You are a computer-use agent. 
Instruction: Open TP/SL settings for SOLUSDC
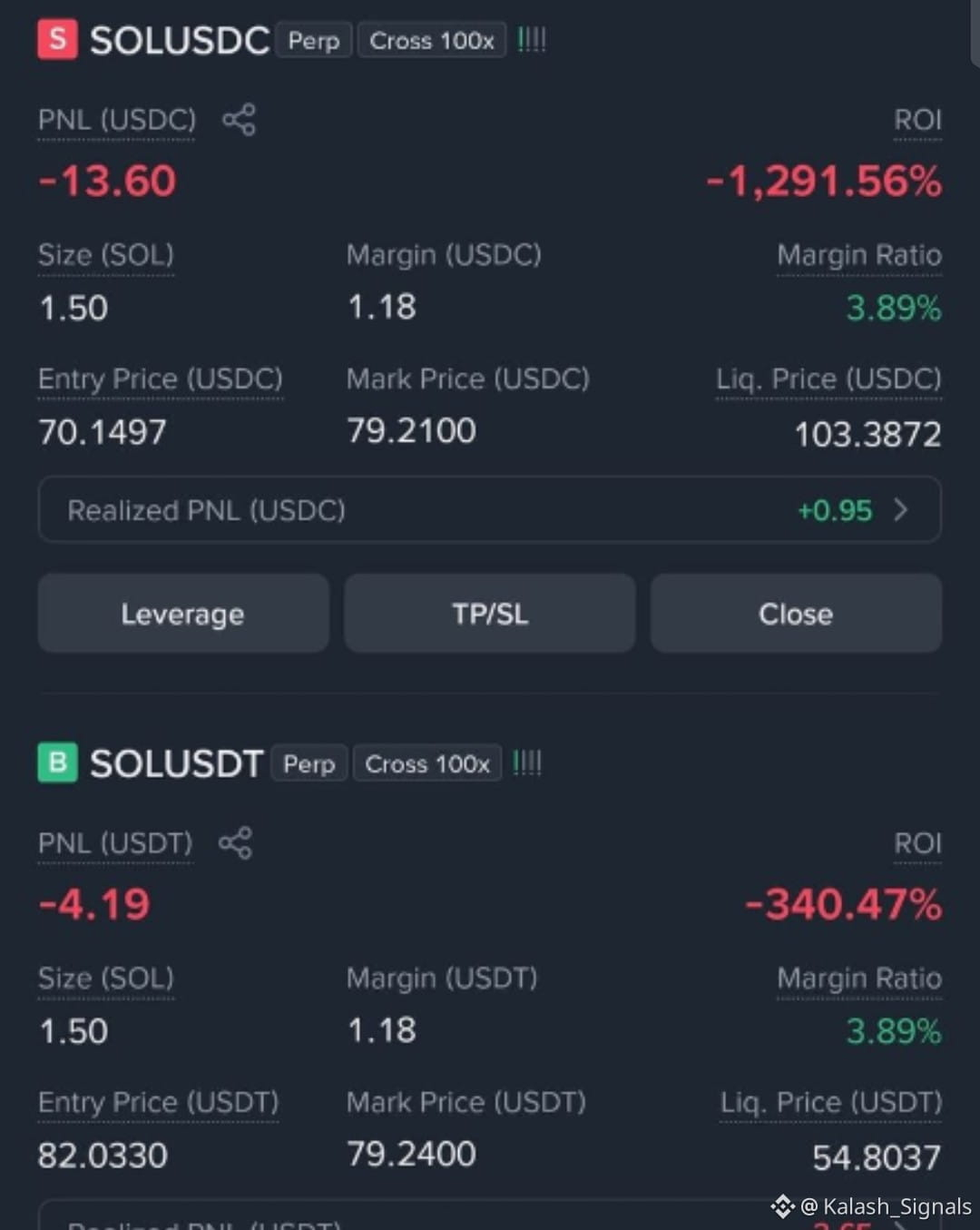pyautogui.click(x=490, y=614)
